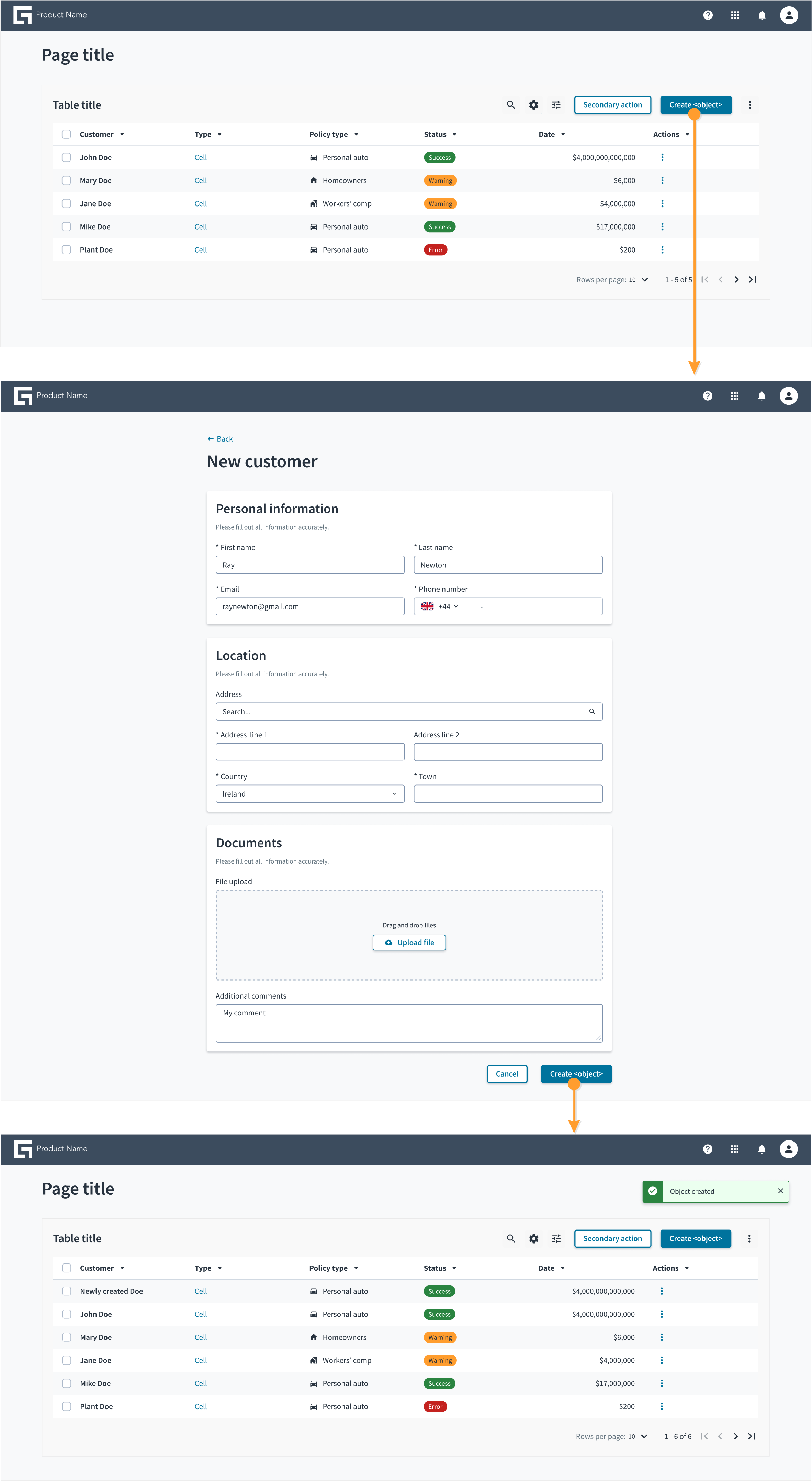The height and width of the screenshot is (1481, 812).
Task: Click Create <object> at the bottom of the form
Action: (x=576, y=1074)
